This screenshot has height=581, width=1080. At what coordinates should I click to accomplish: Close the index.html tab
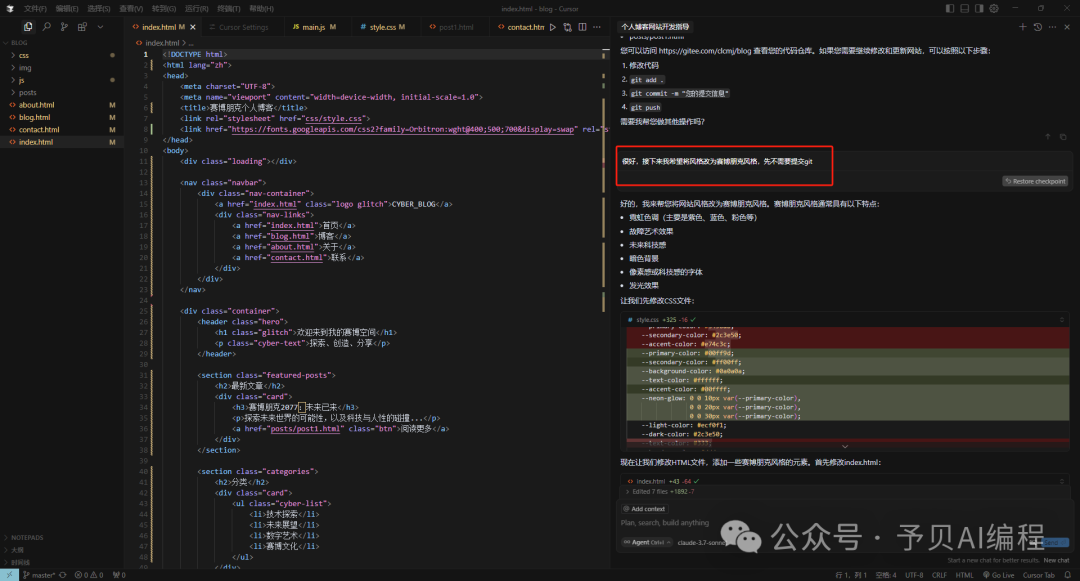coord(193,27)
